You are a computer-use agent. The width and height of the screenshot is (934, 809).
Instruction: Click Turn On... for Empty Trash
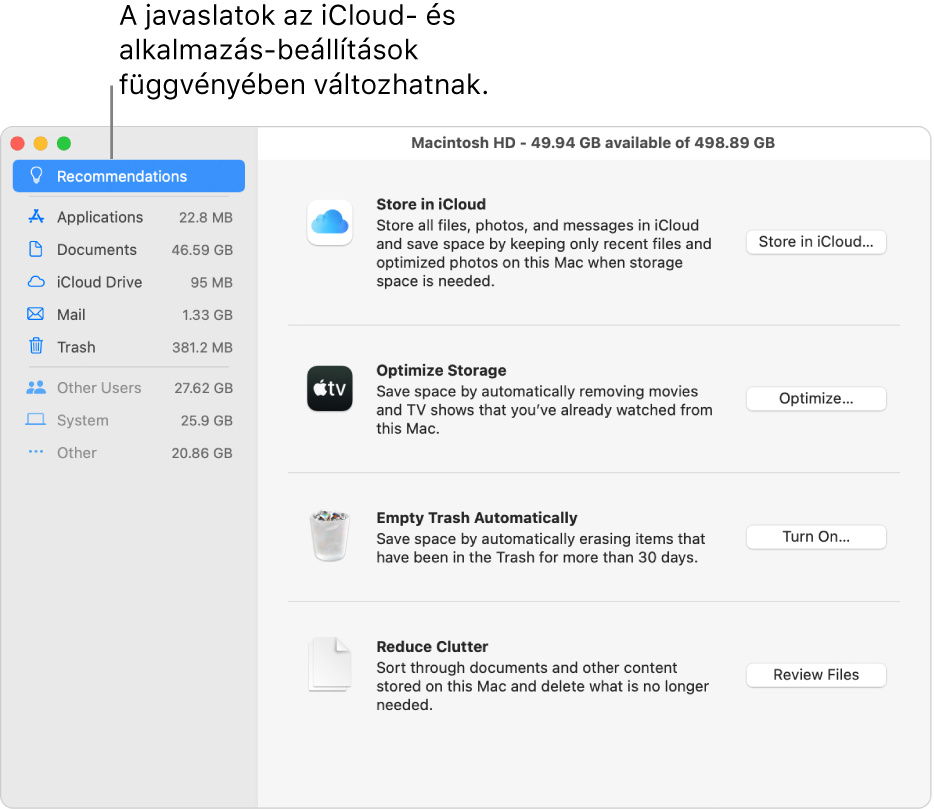(x=816, y=537)
